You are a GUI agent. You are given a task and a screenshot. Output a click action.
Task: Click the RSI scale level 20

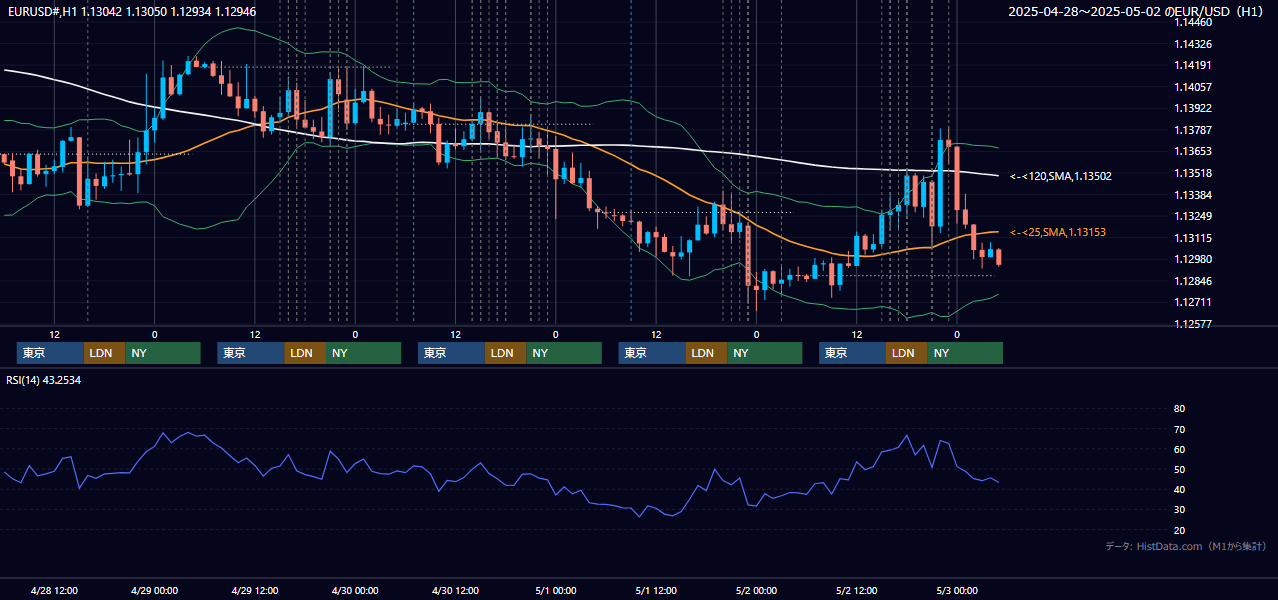pos(1179,530)
